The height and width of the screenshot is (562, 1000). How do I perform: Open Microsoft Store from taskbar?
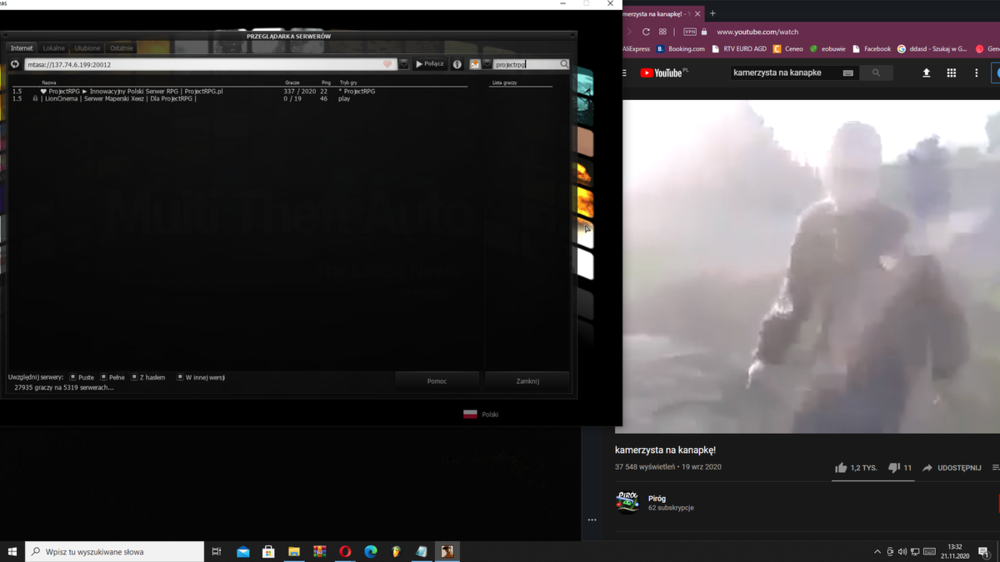click(x=268, y=552)
